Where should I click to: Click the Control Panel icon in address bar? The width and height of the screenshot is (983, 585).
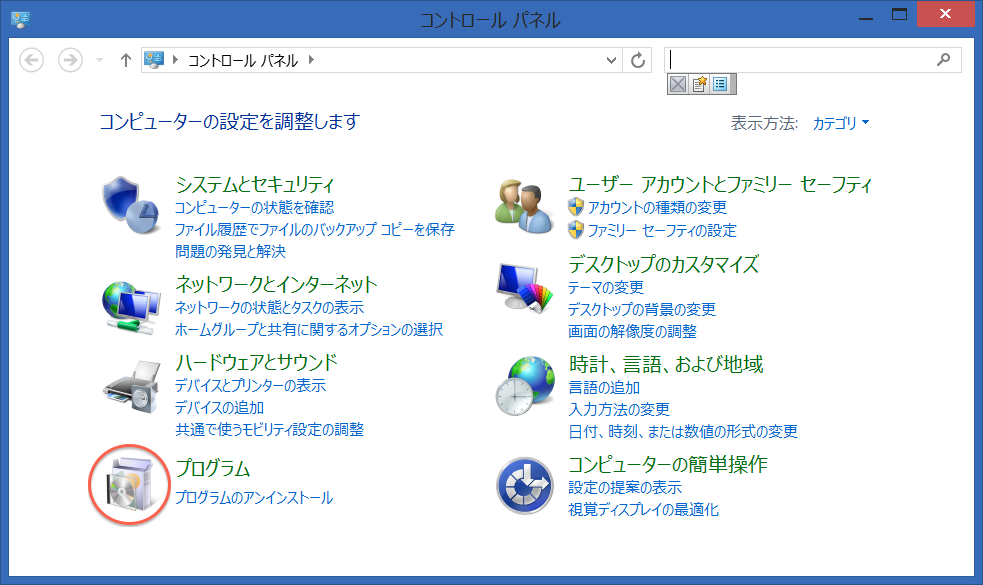coord(154,60)
